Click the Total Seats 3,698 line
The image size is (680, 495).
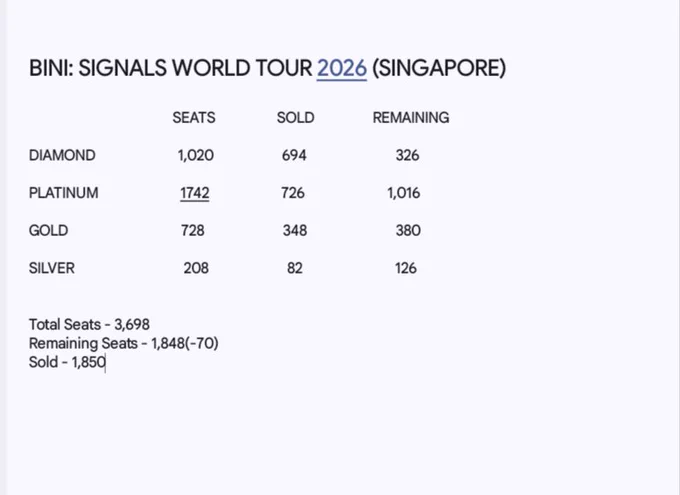89,325
